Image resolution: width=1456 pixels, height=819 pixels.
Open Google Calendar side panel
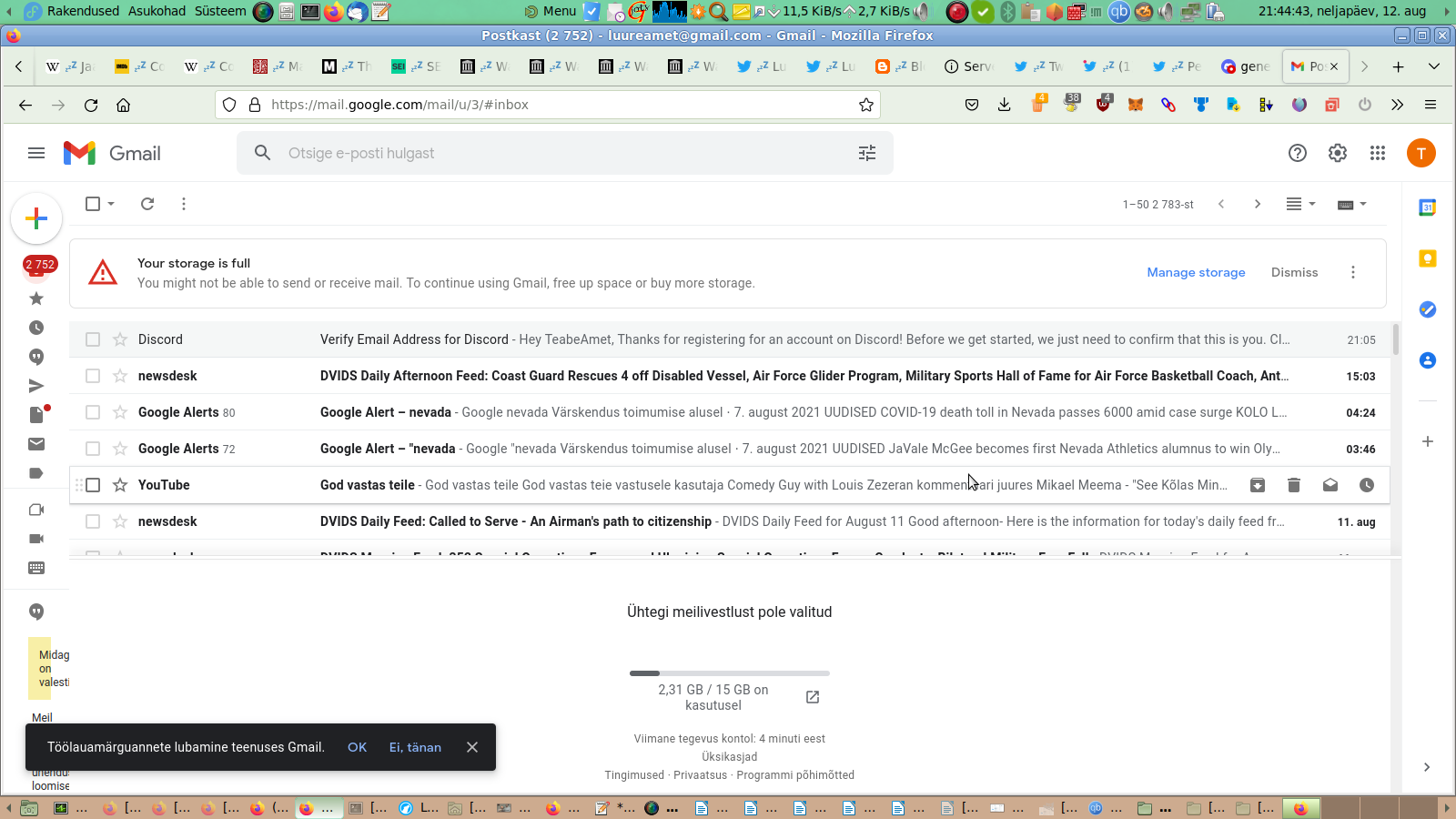1428,207
